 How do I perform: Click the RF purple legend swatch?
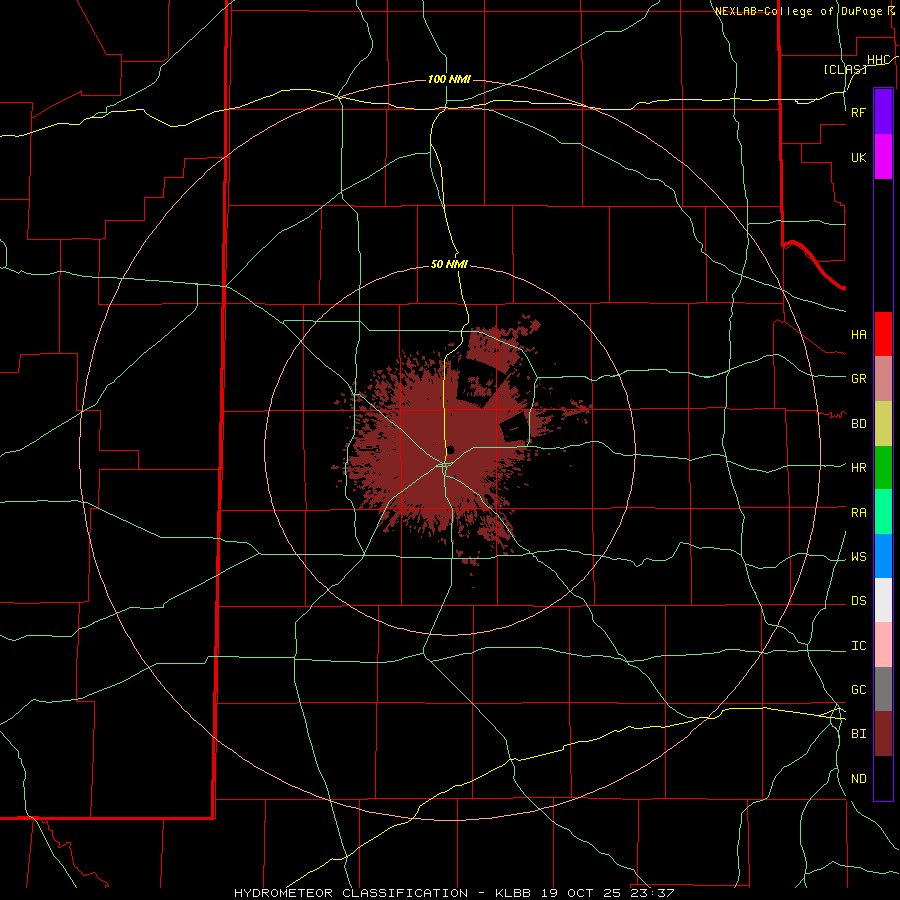tap(883, 112)
